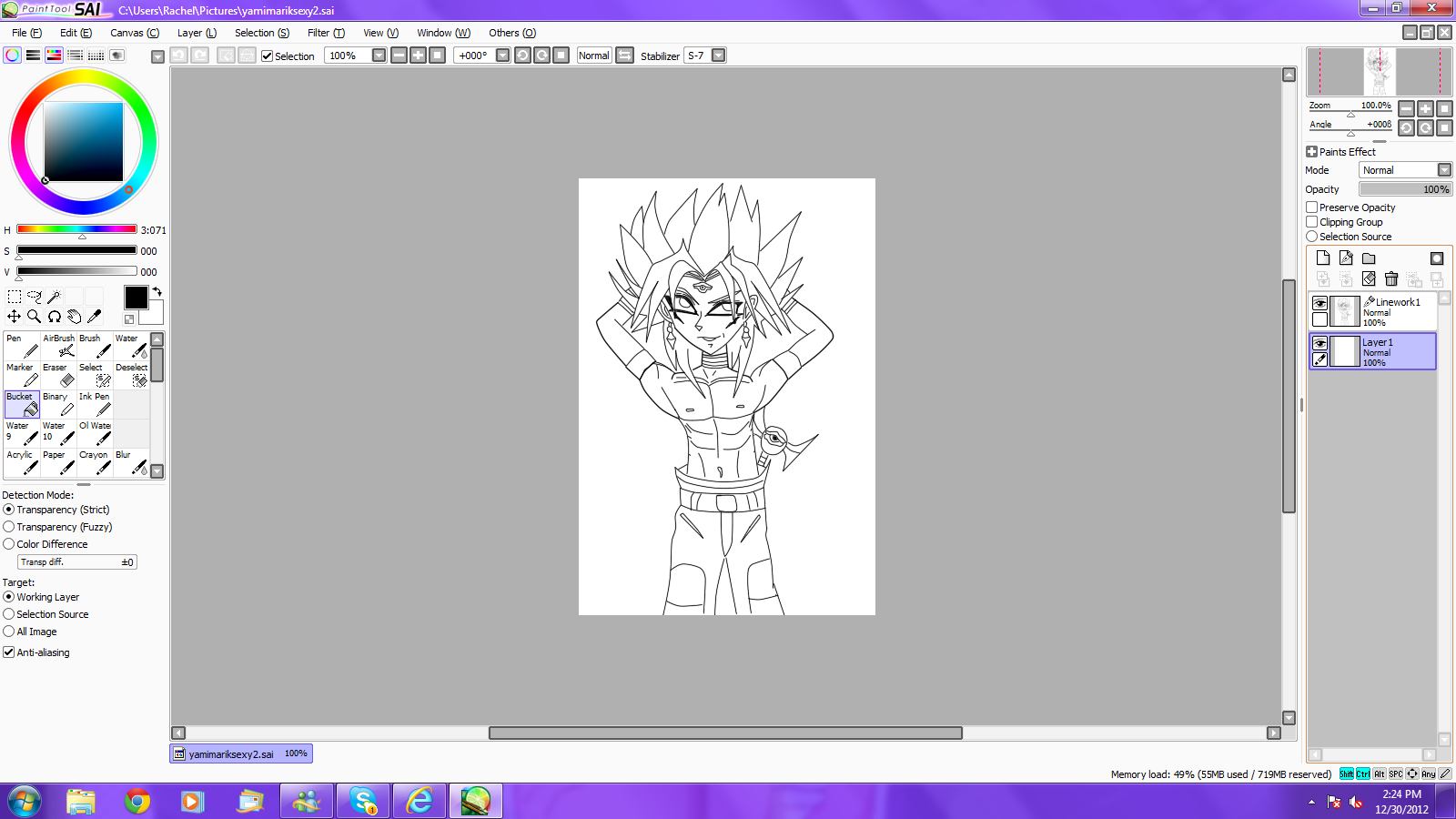The image size is (1456, 819).
Task: Select Color Difference detection mode
Action: click(8, 544)
